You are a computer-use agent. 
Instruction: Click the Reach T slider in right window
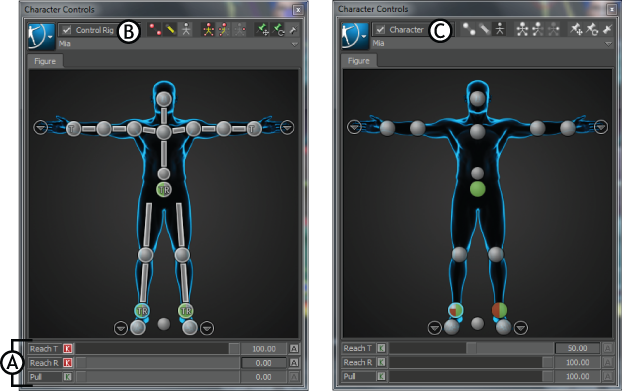471,348
